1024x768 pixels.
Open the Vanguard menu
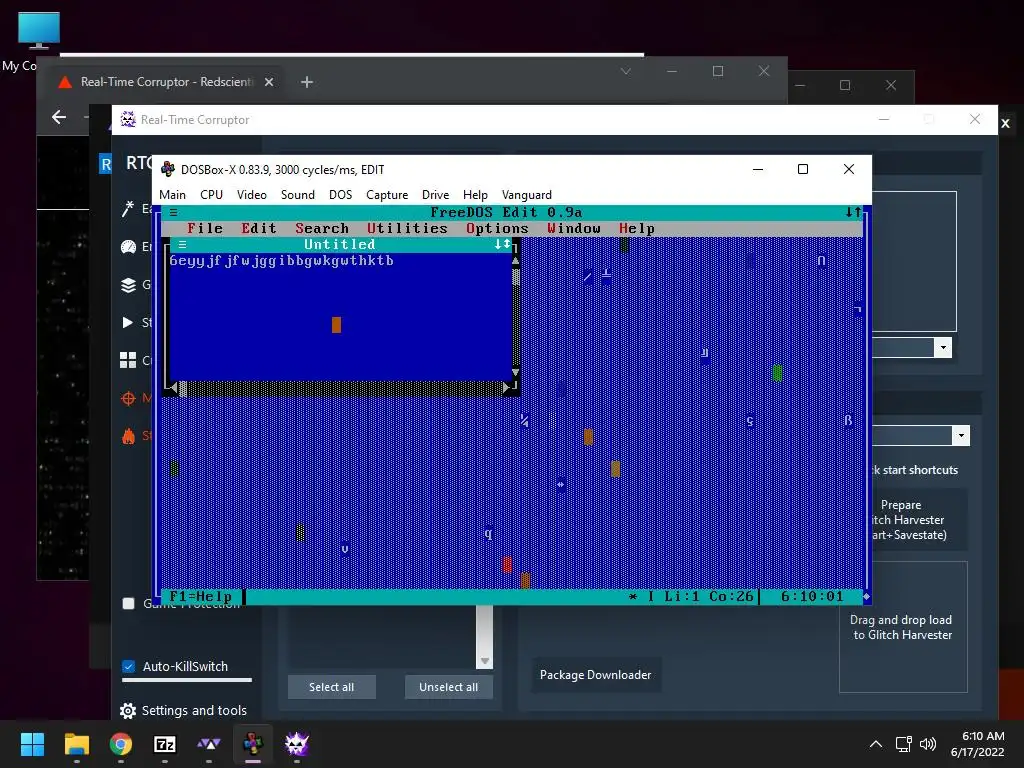point(526,195)
